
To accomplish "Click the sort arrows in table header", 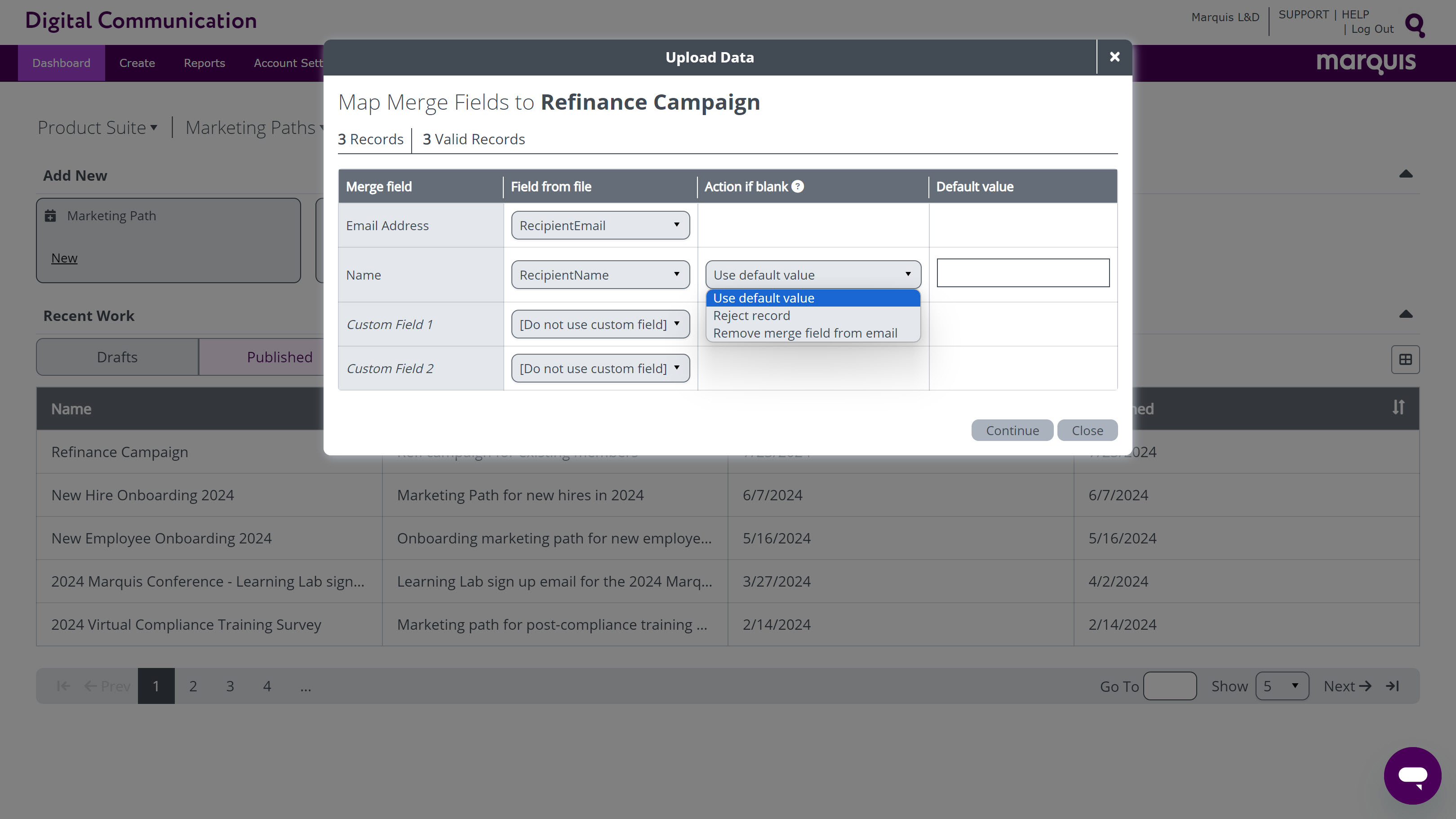I will (1398, 408).
